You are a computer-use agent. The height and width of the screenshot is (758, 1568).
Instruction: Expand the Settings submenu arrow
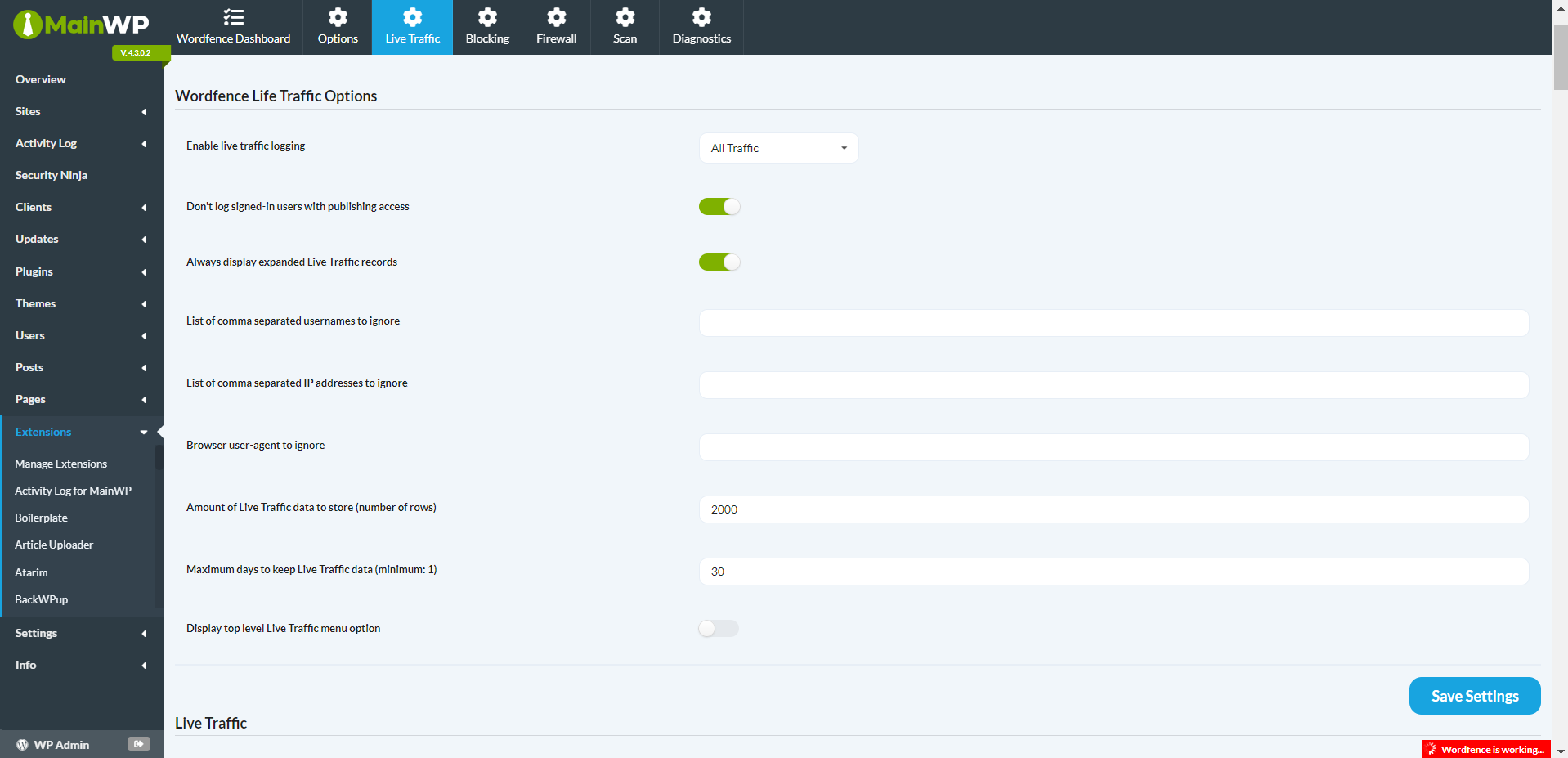[144, 634]
